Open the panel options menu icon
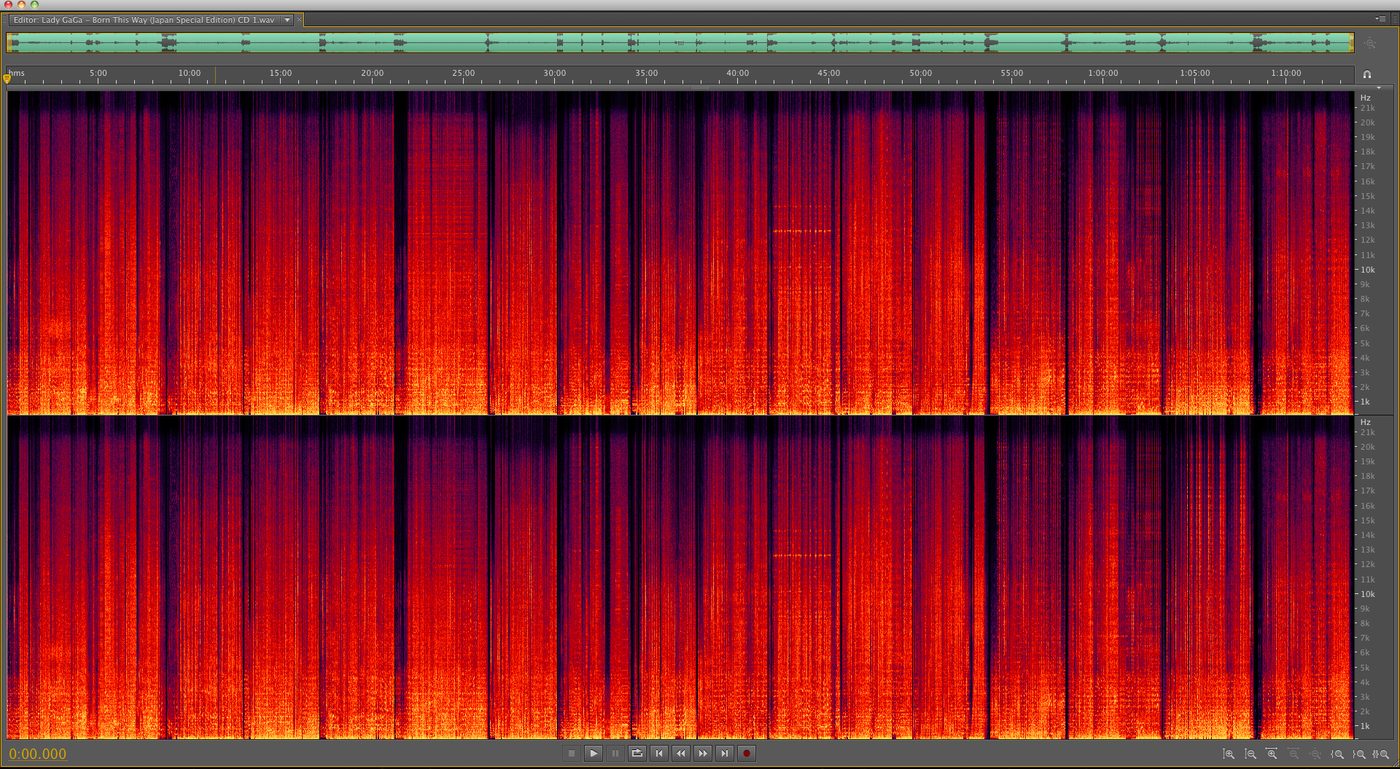Screen dimensions: 1400x769 tap(1381, 19)
